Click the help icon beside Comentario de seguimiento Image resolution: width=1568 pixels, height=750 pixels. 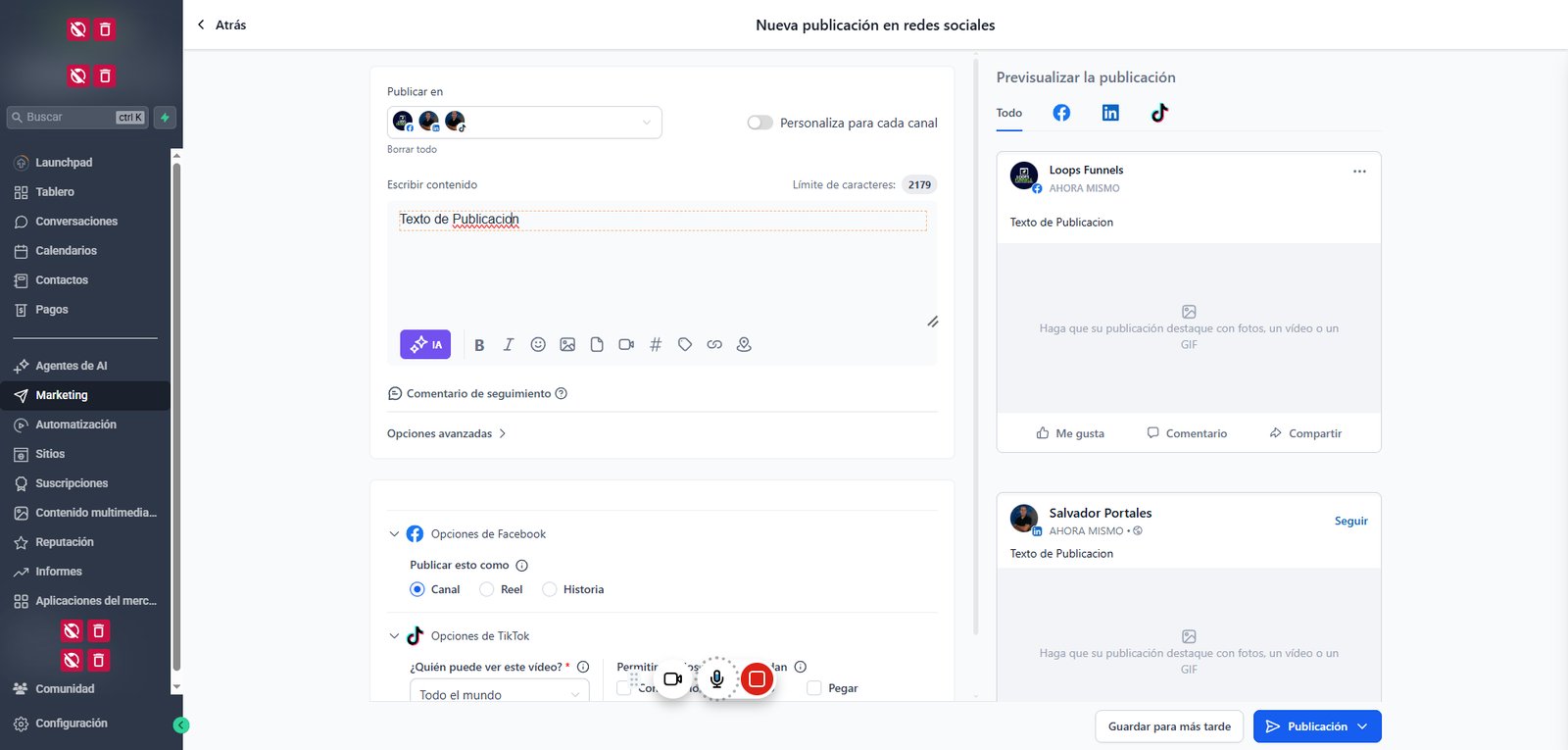pyautogui.click(x=562, y=394)
